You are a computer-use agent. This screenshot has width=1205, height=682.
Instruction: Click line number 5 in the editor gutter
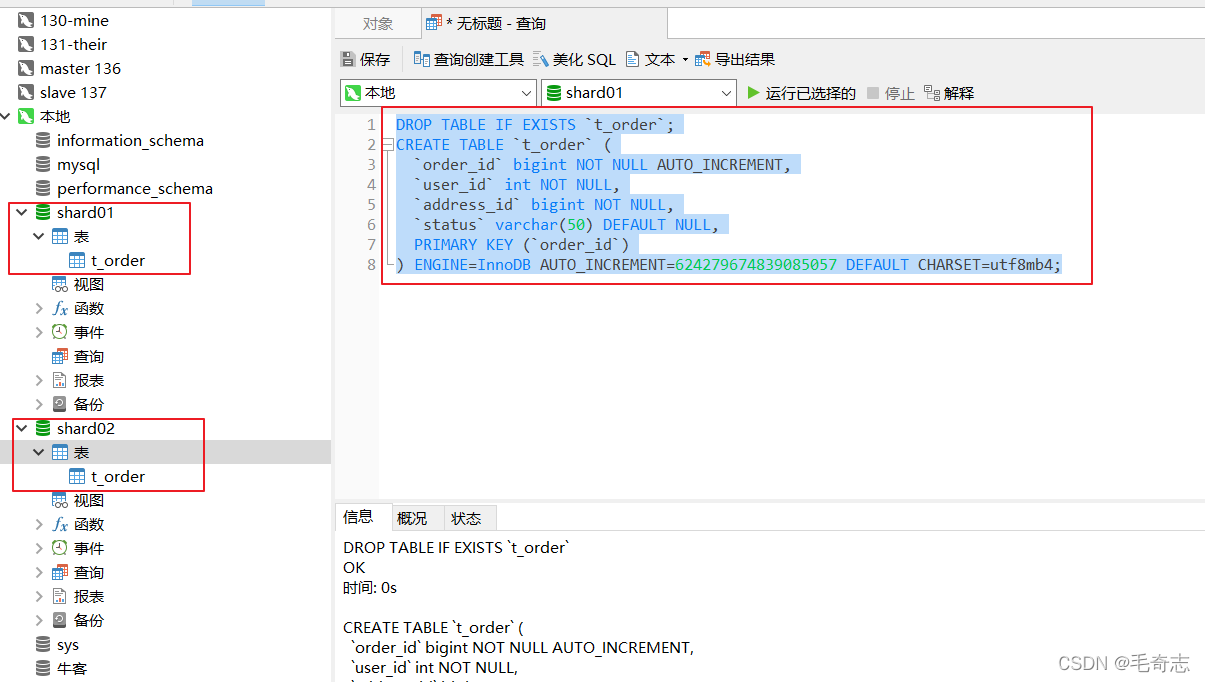tap(371, 205)
